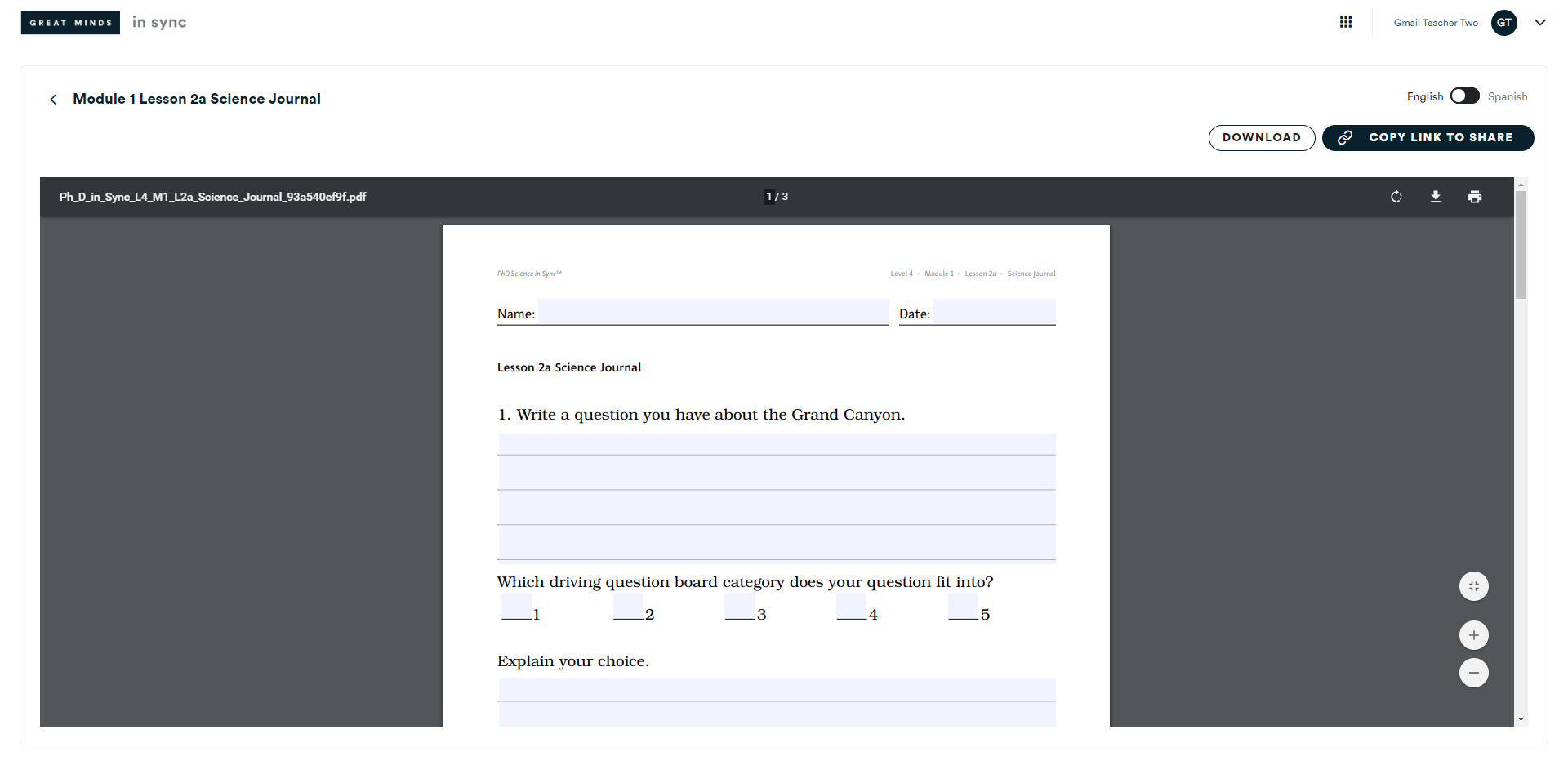Click the Gmail Teacher Two avatar
Viewport: 1568px width, 765px height.
tap(1503, 23)
